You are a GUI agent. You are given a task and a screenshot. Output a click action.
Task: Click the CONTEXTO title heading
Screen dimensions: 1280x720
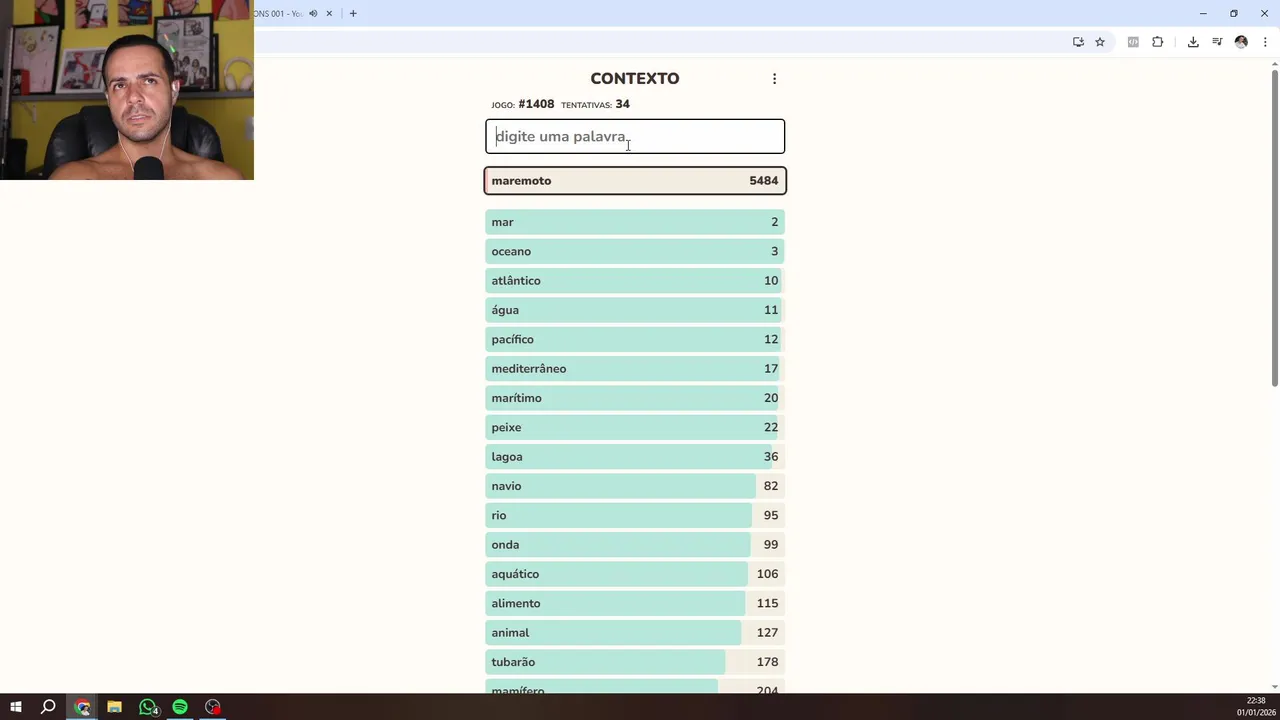pos(635,79)
